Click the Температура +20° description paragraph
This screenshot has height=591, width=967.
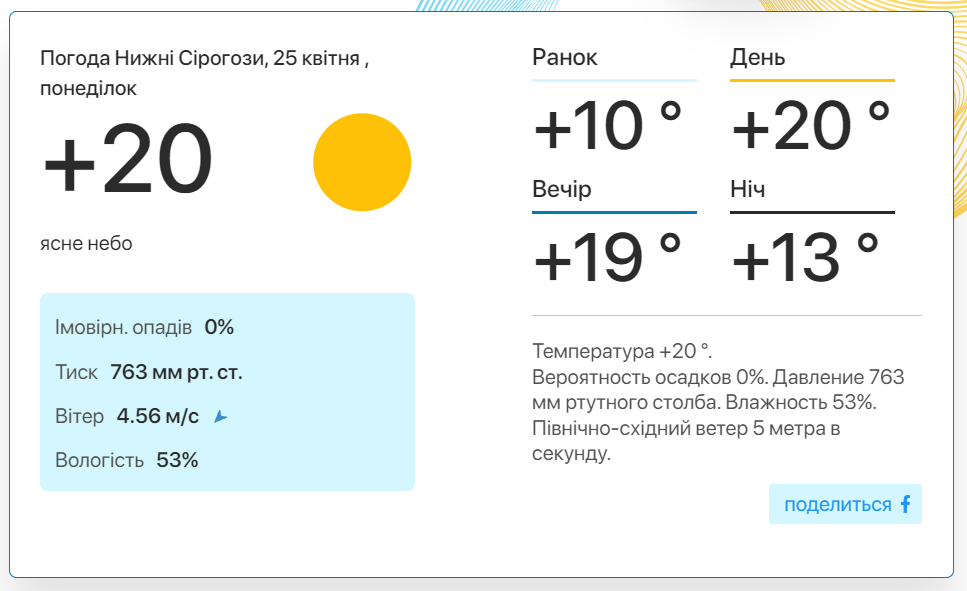tap(718, 402)
